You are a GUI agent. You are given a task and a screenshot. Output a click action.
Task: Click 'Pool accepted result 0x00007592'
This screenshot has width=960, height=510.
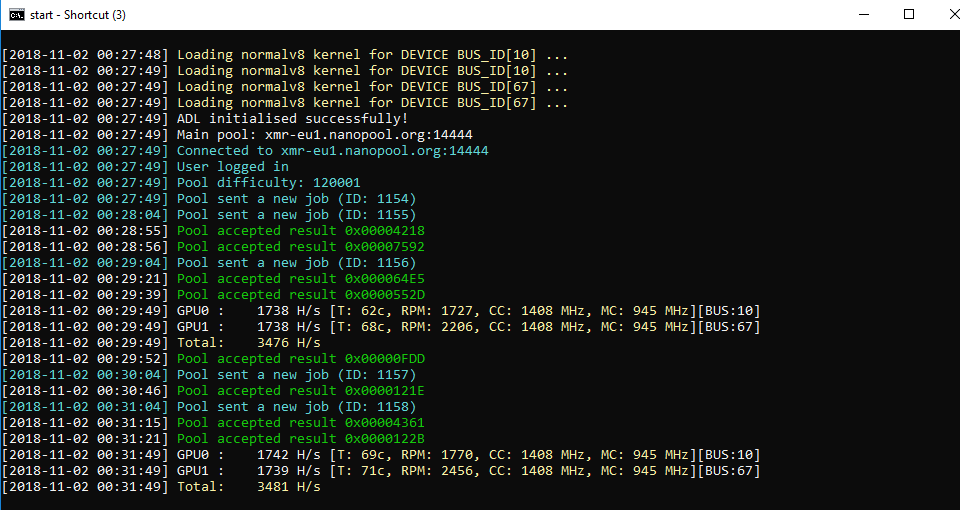(301, 247)
